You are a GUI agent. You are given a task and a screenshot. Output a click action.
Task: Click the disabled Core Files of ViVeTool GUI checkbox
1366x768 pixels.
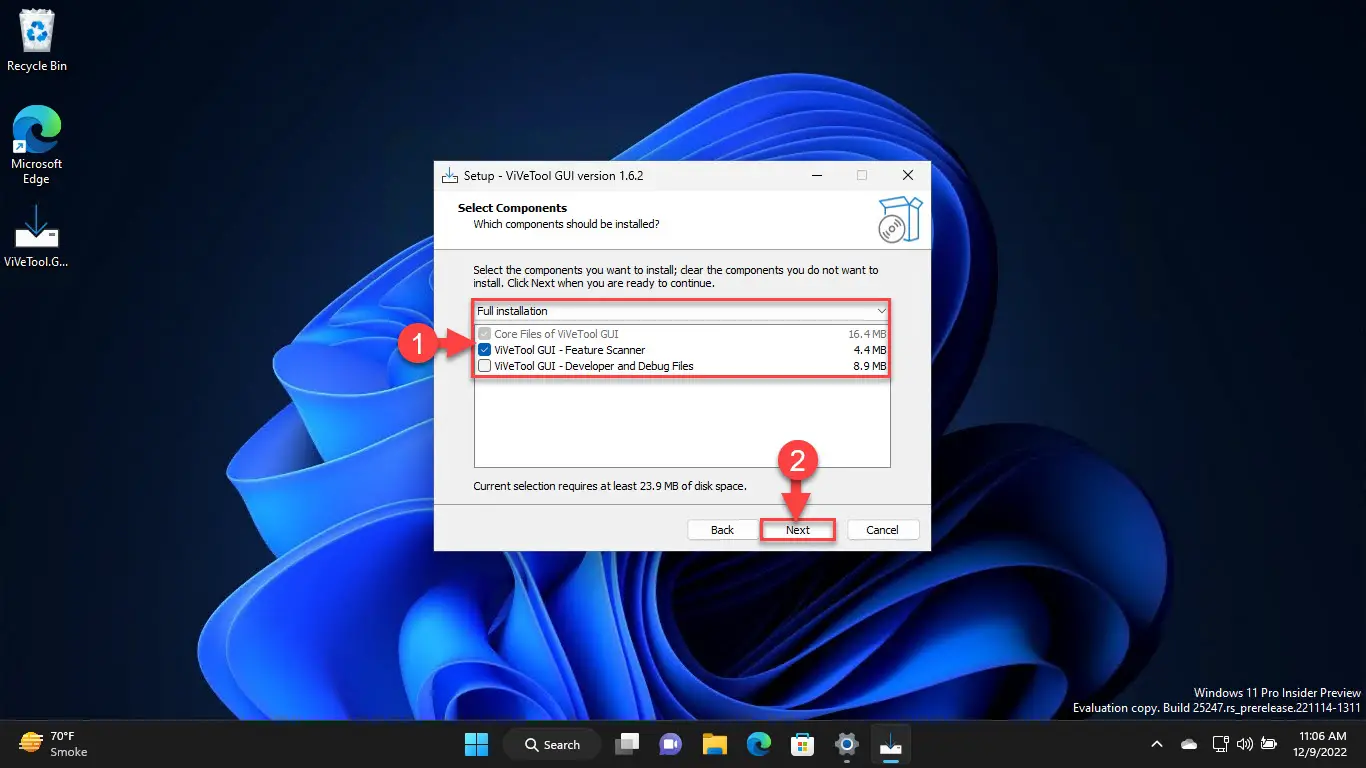[485, 333]
